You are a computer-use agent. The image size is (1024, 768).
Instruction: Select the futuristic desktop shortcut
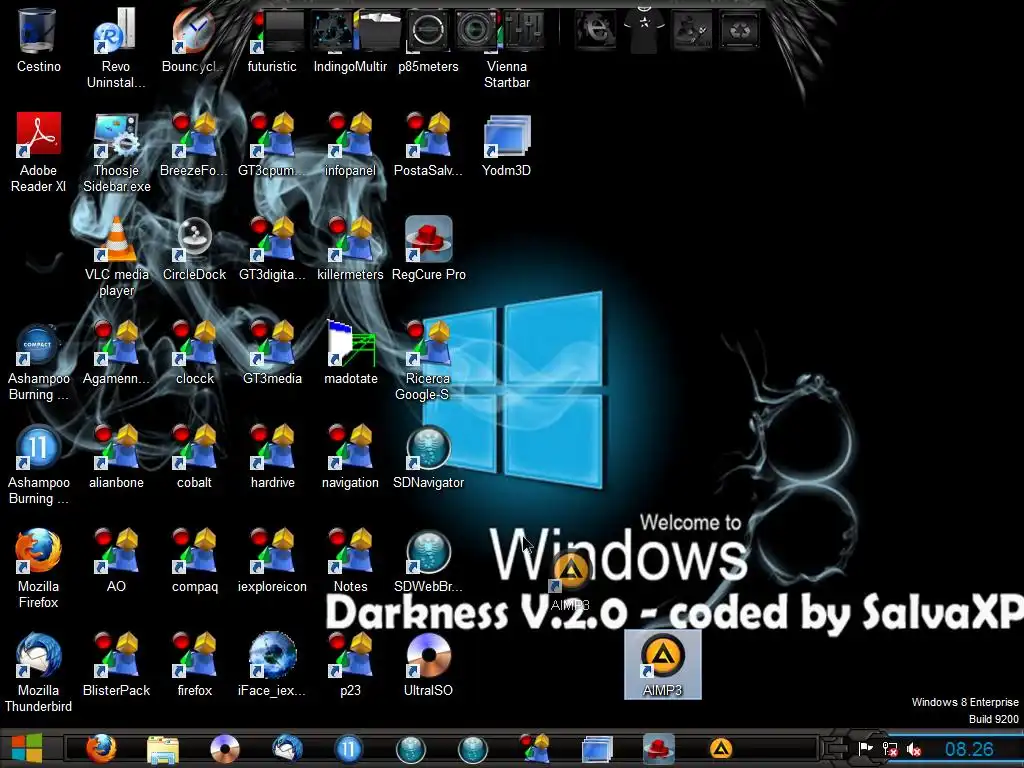[272, 40]
